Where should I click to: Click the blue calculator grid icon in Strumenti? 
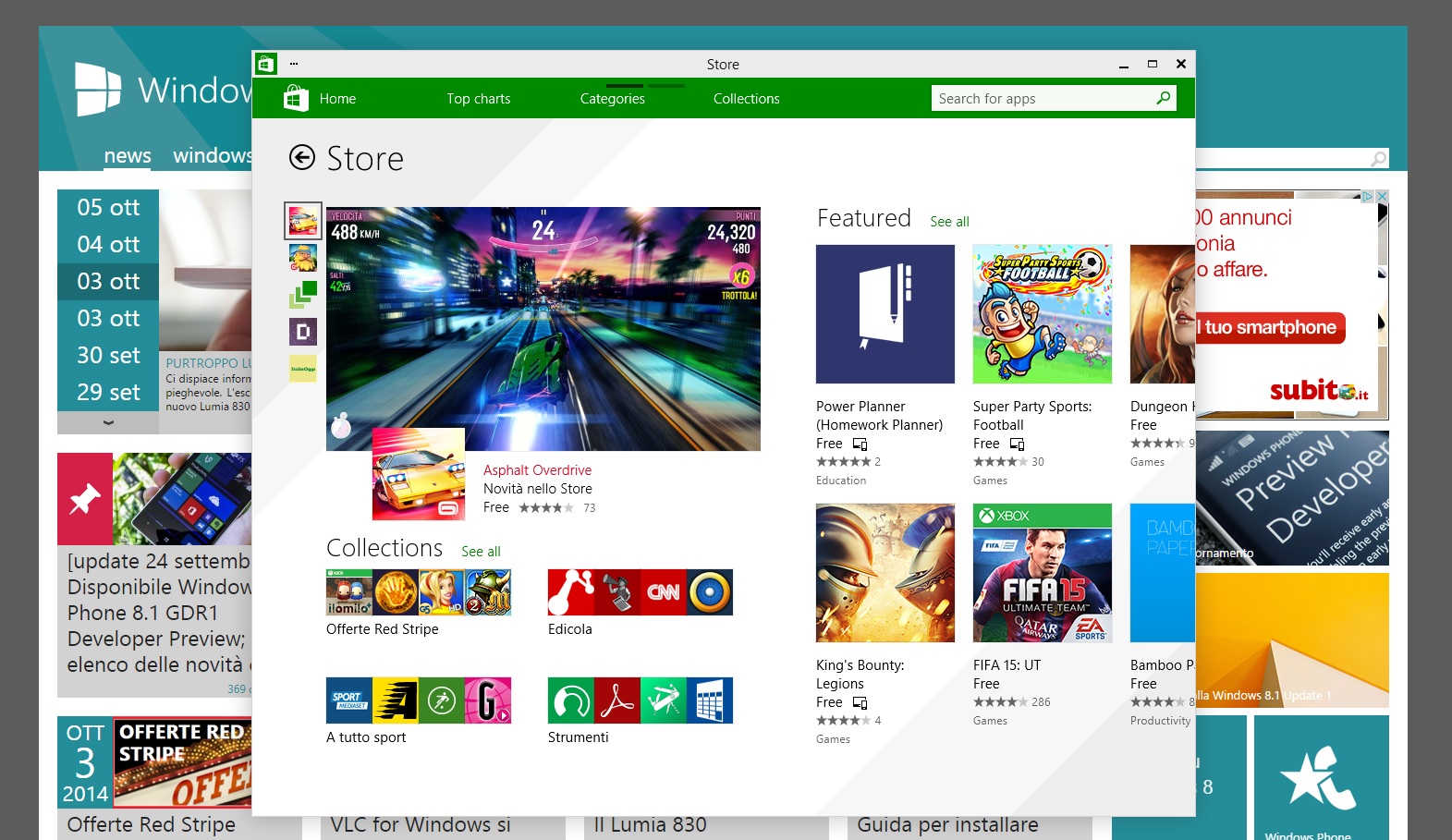point(710,700)
